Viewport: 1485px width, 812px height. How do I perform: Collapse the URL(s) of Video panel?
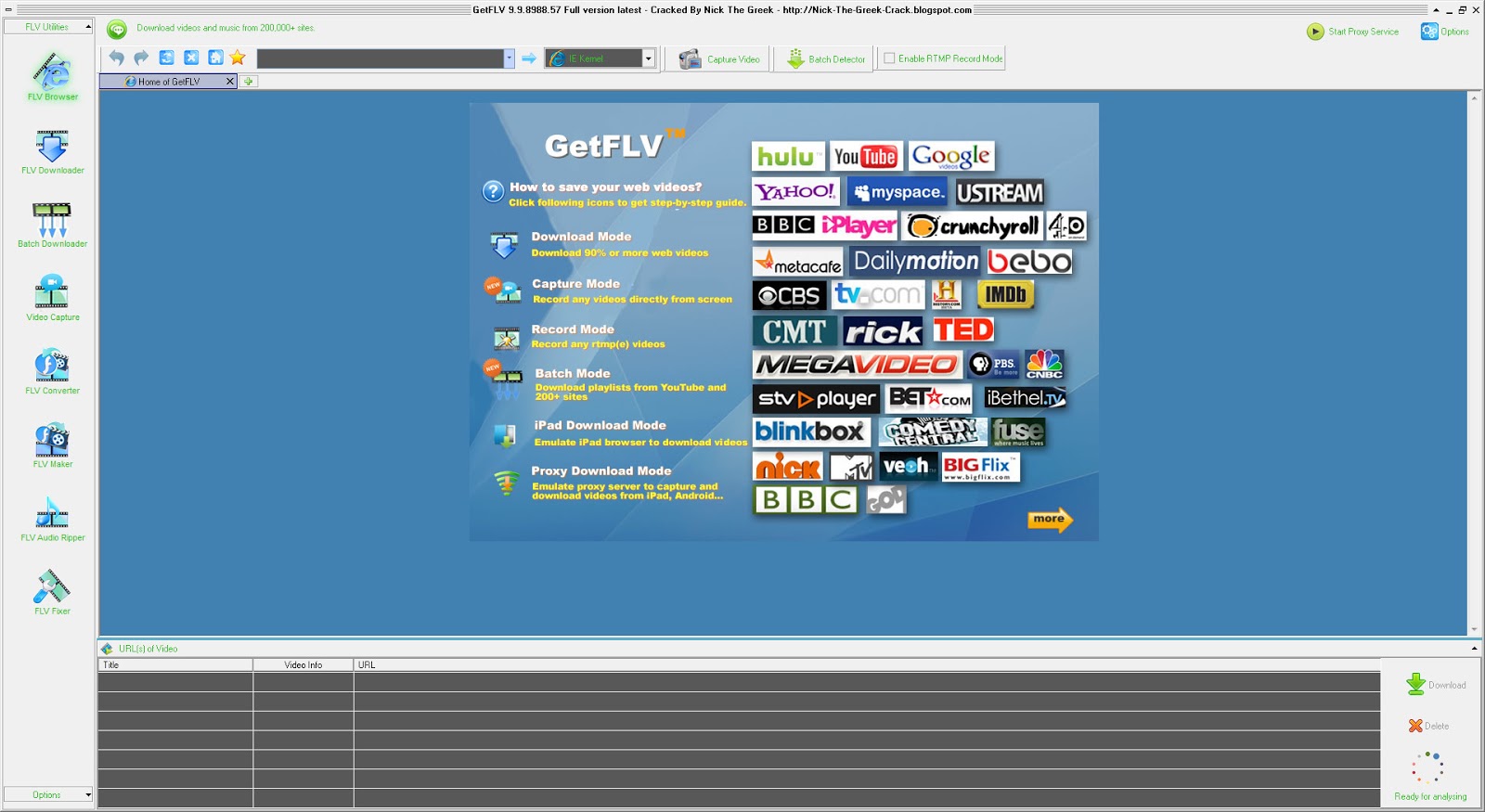pyautogui.click(x=1474, y=649)
